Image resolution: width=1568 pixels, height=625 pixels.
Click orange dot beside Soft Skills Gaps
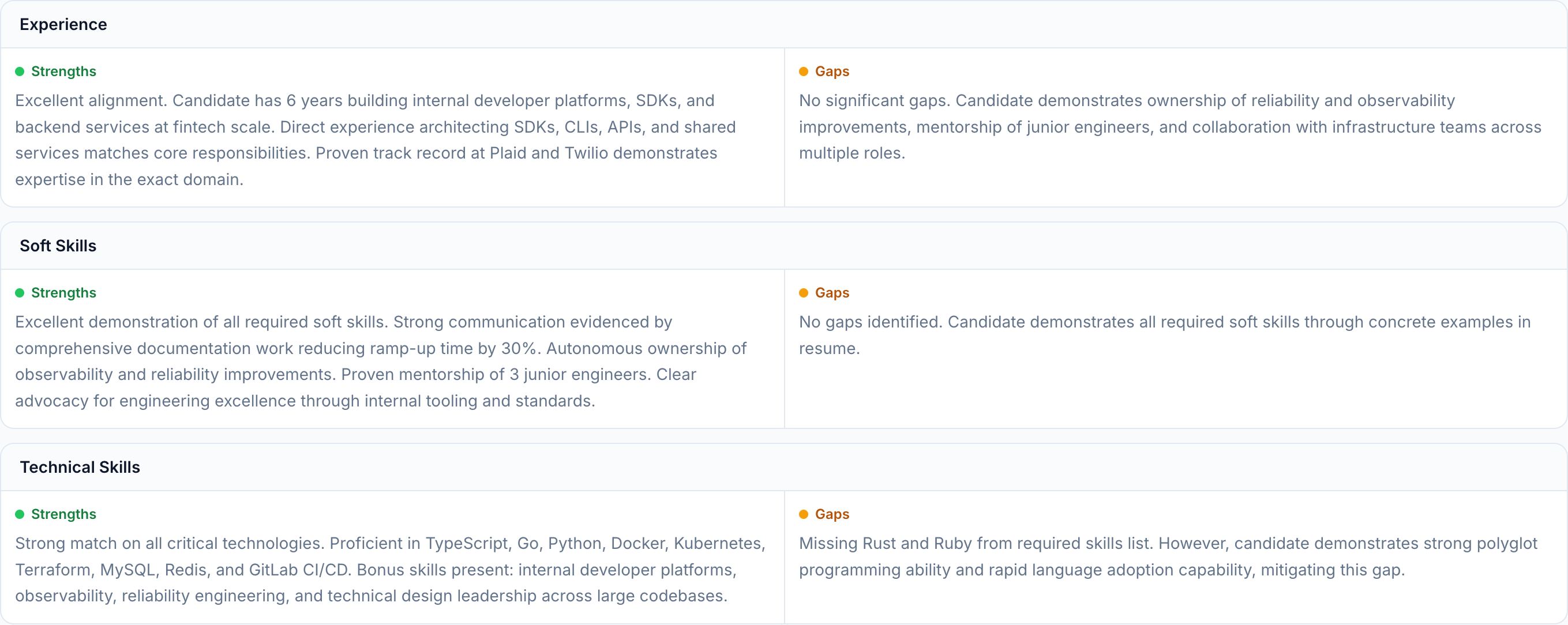(x=804, y=293)
